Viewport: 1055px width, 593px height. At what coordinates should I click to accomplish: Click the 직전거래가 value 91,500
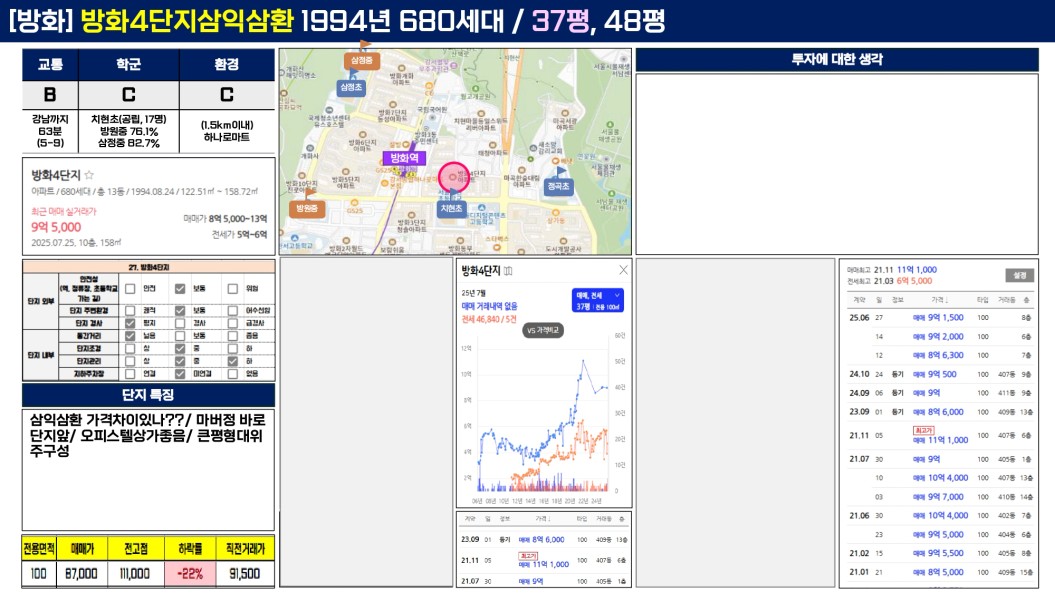point(245,574)
